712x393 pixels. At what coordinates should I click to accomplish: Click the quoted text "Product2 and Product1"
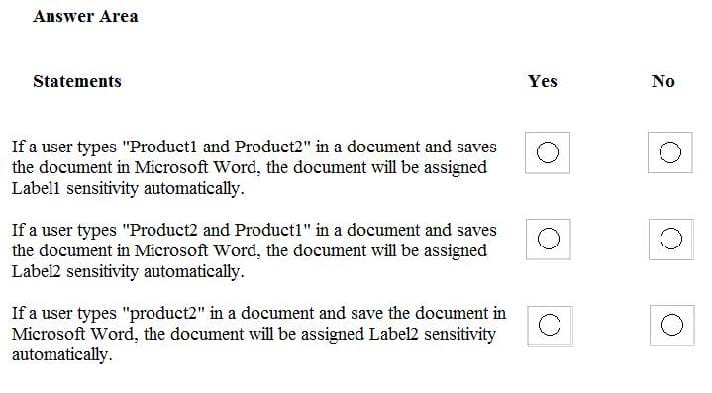(x=217, y=230)
